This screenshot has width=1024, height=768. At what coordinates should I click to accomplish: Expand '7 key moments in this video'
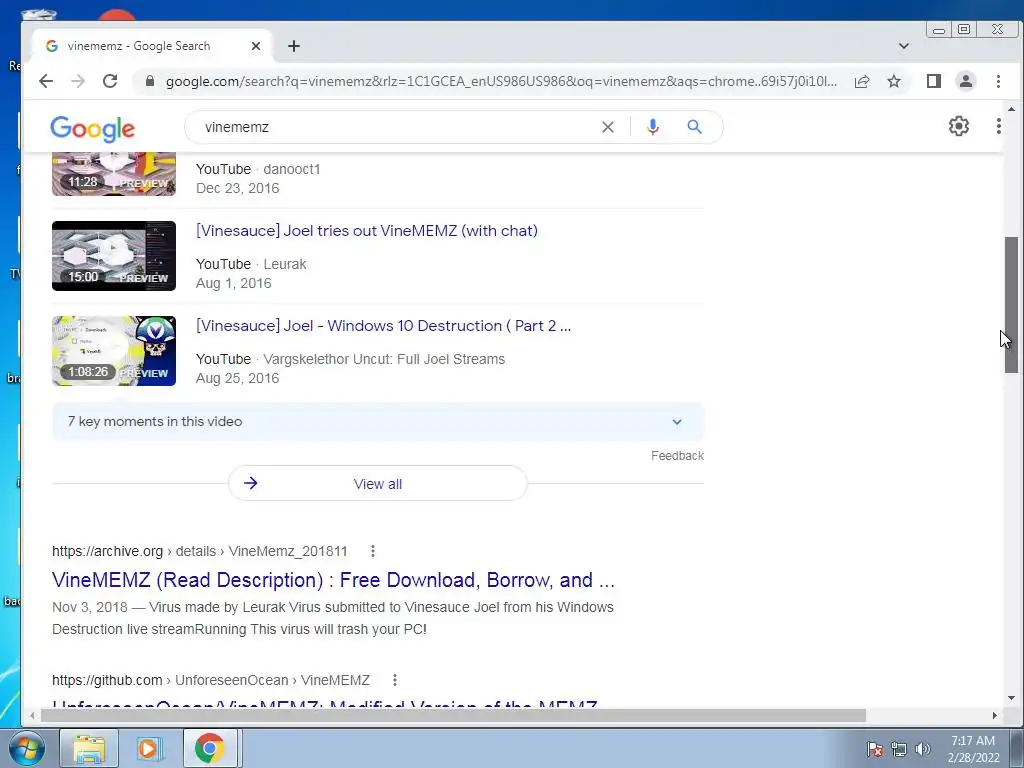point(377,421)
